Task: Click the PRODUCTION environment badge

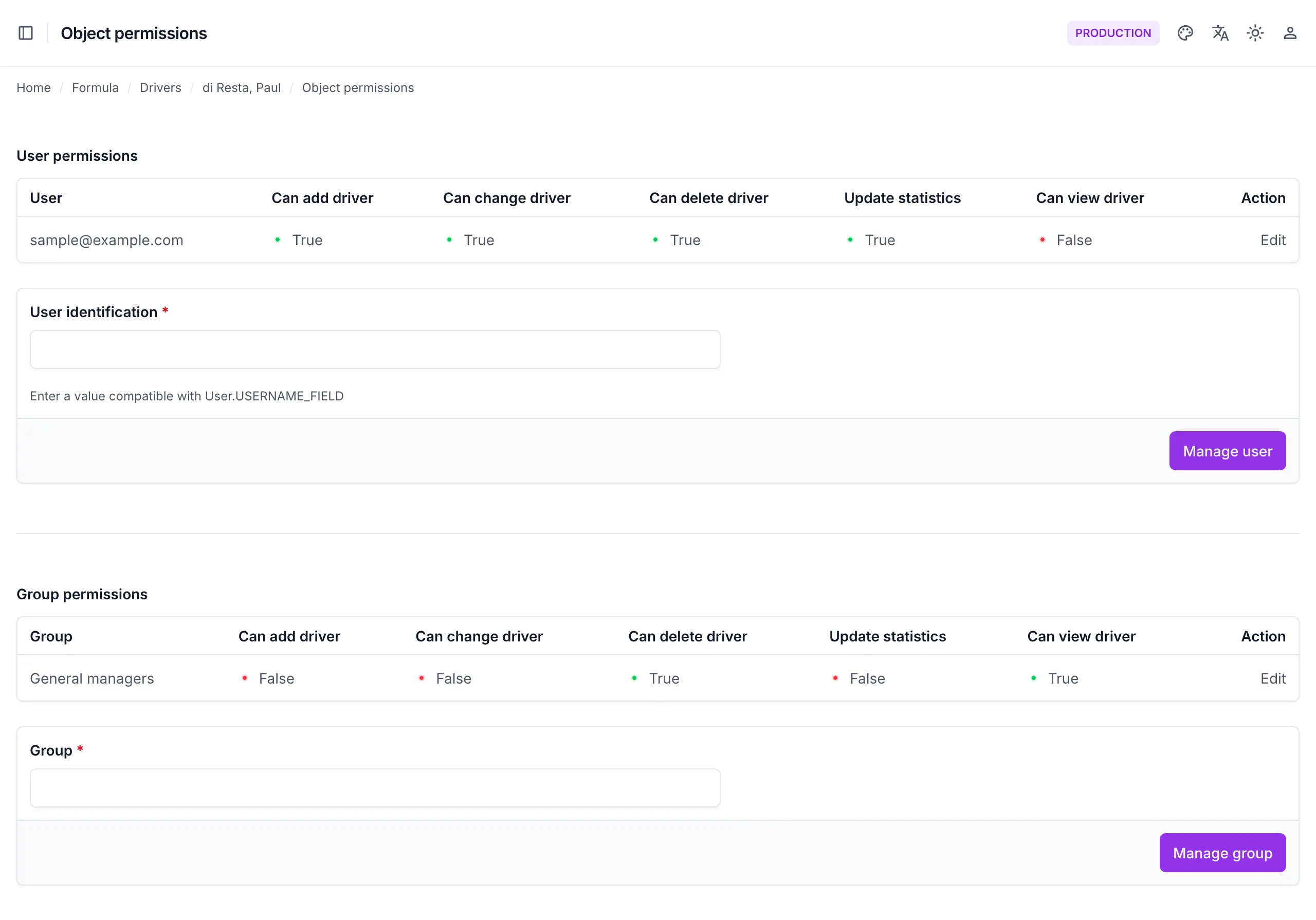Action: pyautogui.click(x=1112, y=33)
